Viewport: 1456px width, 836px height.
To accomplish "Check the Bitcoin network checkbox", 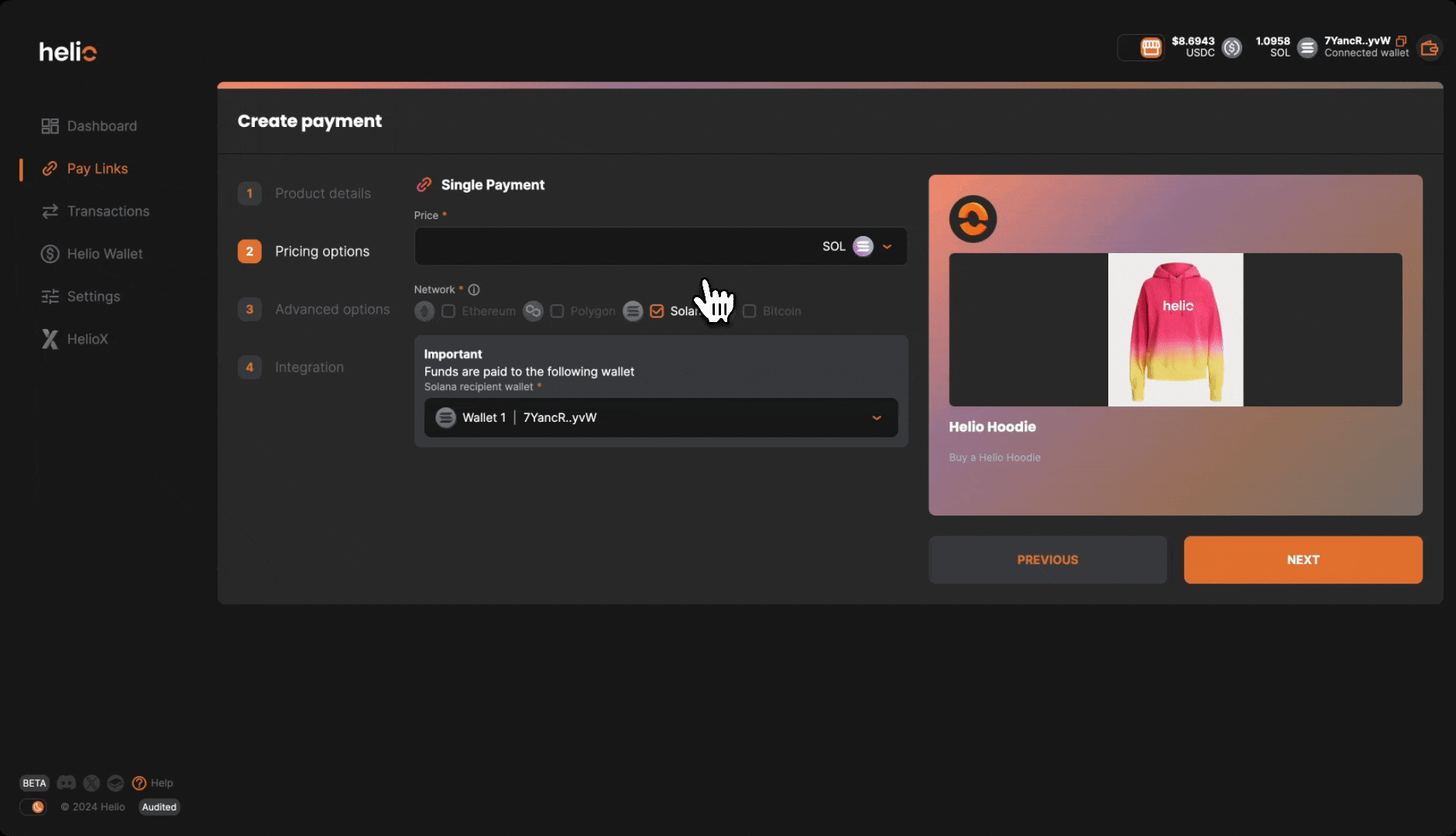I will pos(749,311).
